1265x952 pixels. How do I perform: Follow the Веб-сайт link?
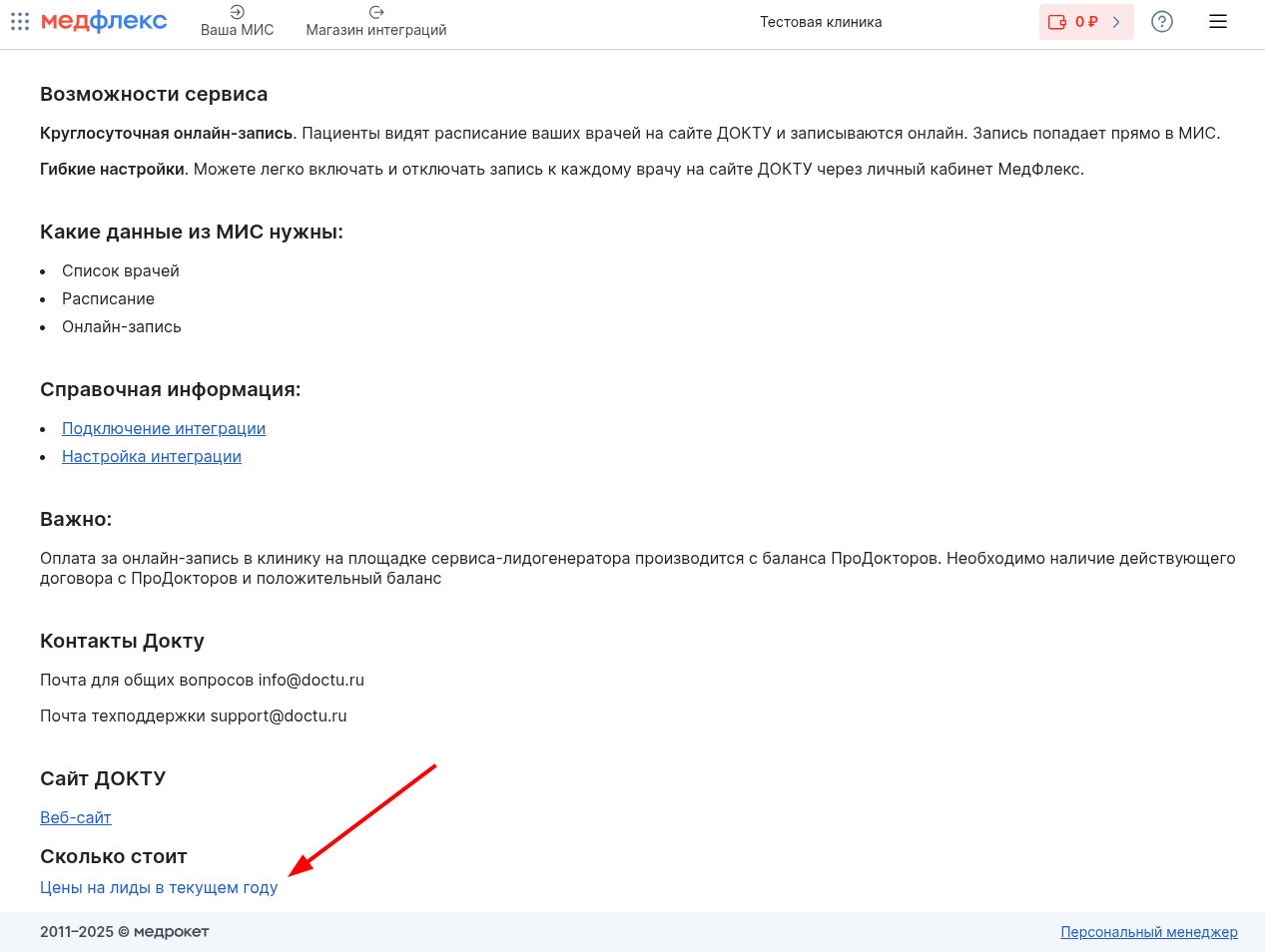tap(76, 817)
